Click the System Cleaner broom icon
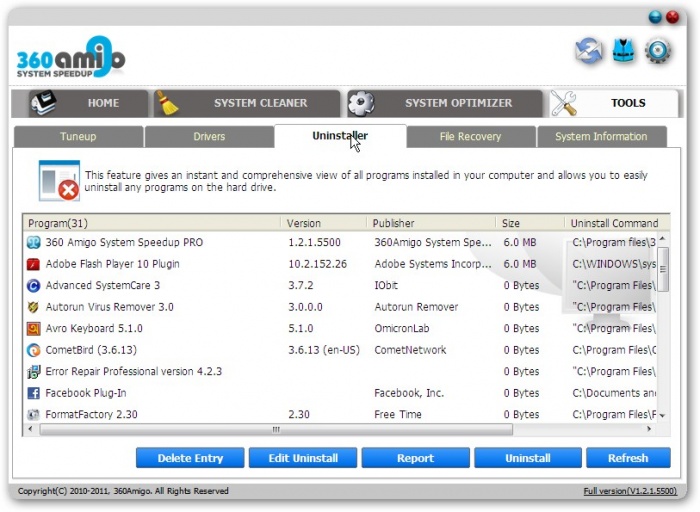700x512 pixels. (x=167, y=103)
